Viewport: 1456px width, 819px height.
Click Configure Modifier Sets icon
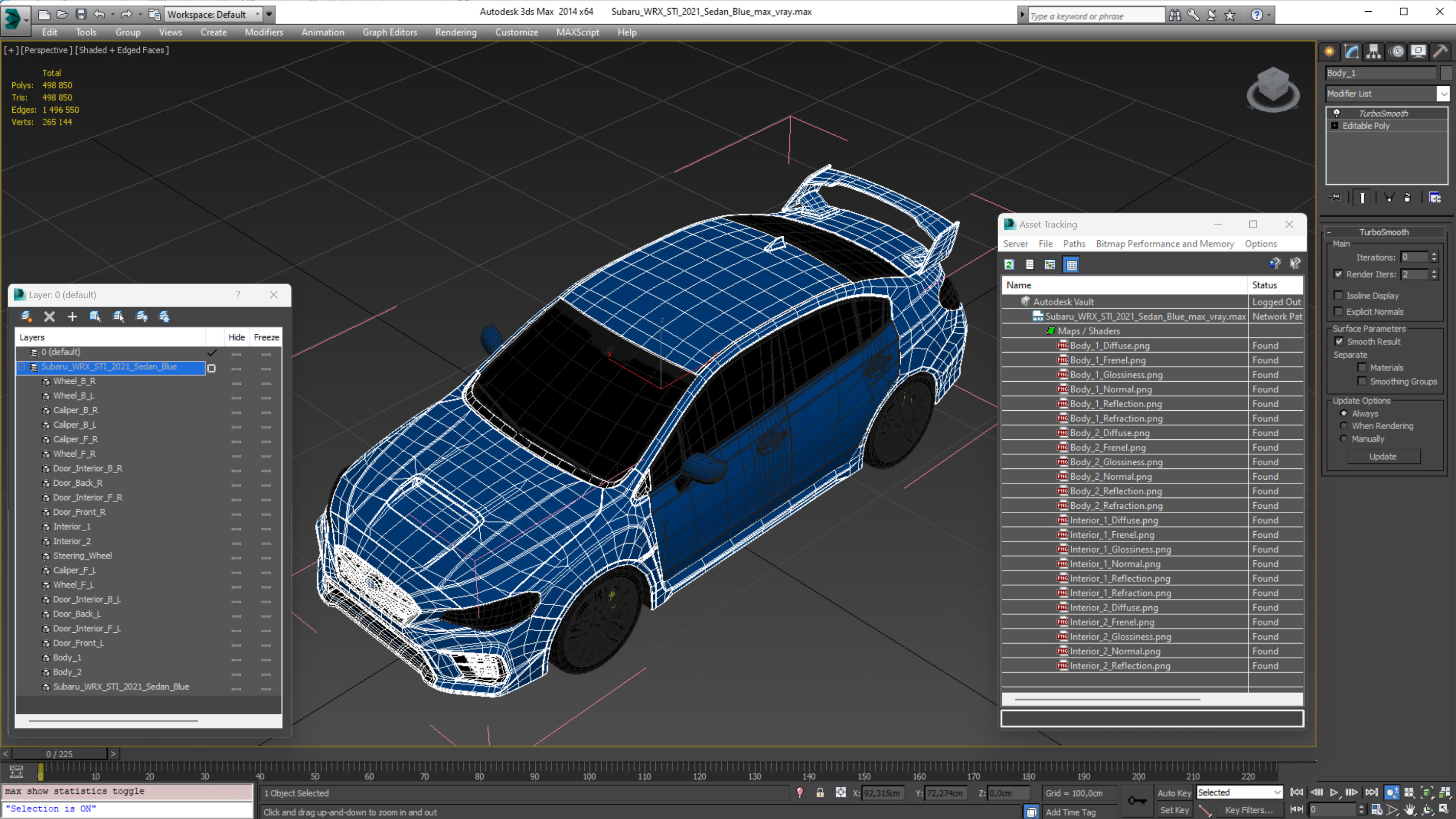tap(1435, 197)
